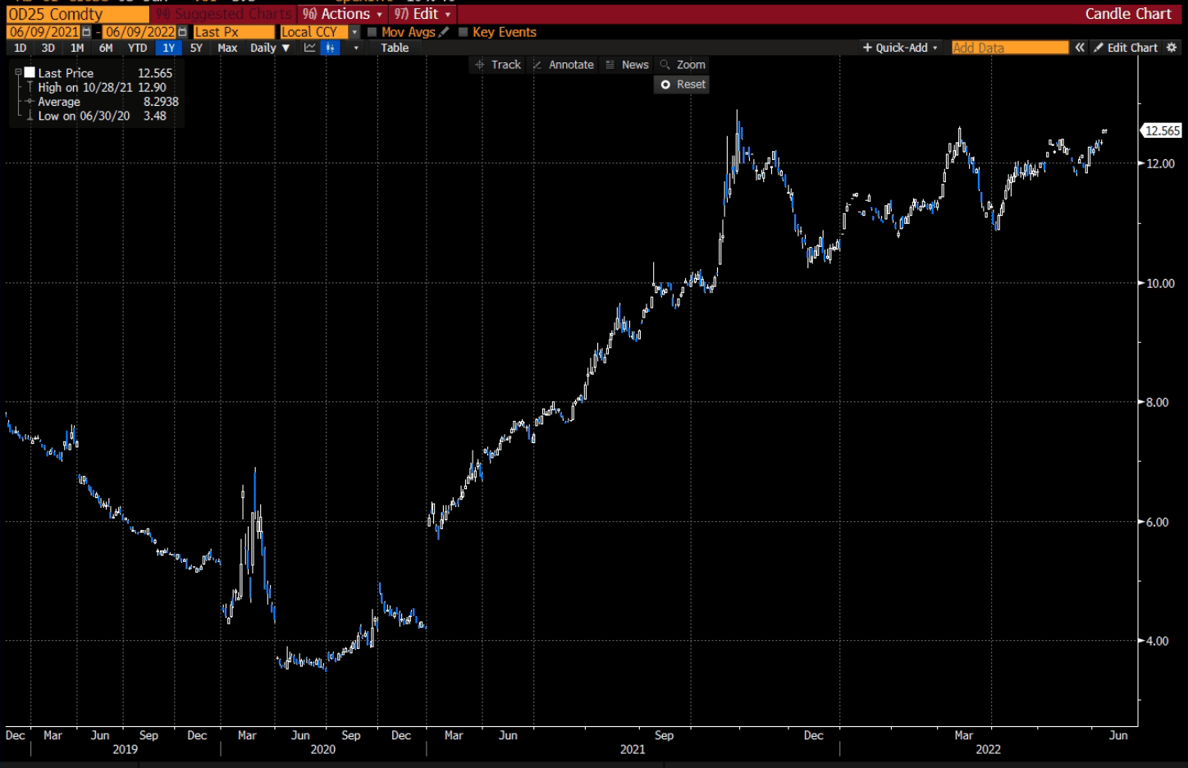This screenshot has width=1188, height=768.
Task: Click the Edit Chart button
Action: pyautogui.click(x=1126, y=48)
